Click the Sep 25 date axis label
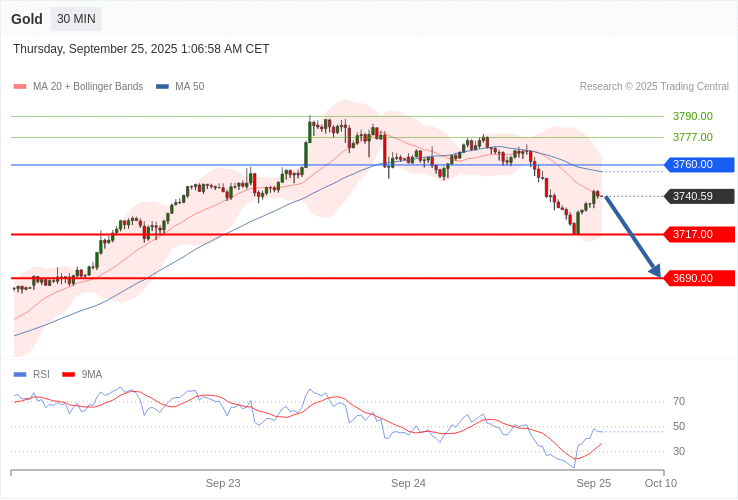The height and width of the screenshot is (500, 738). (x=593, y=483)
